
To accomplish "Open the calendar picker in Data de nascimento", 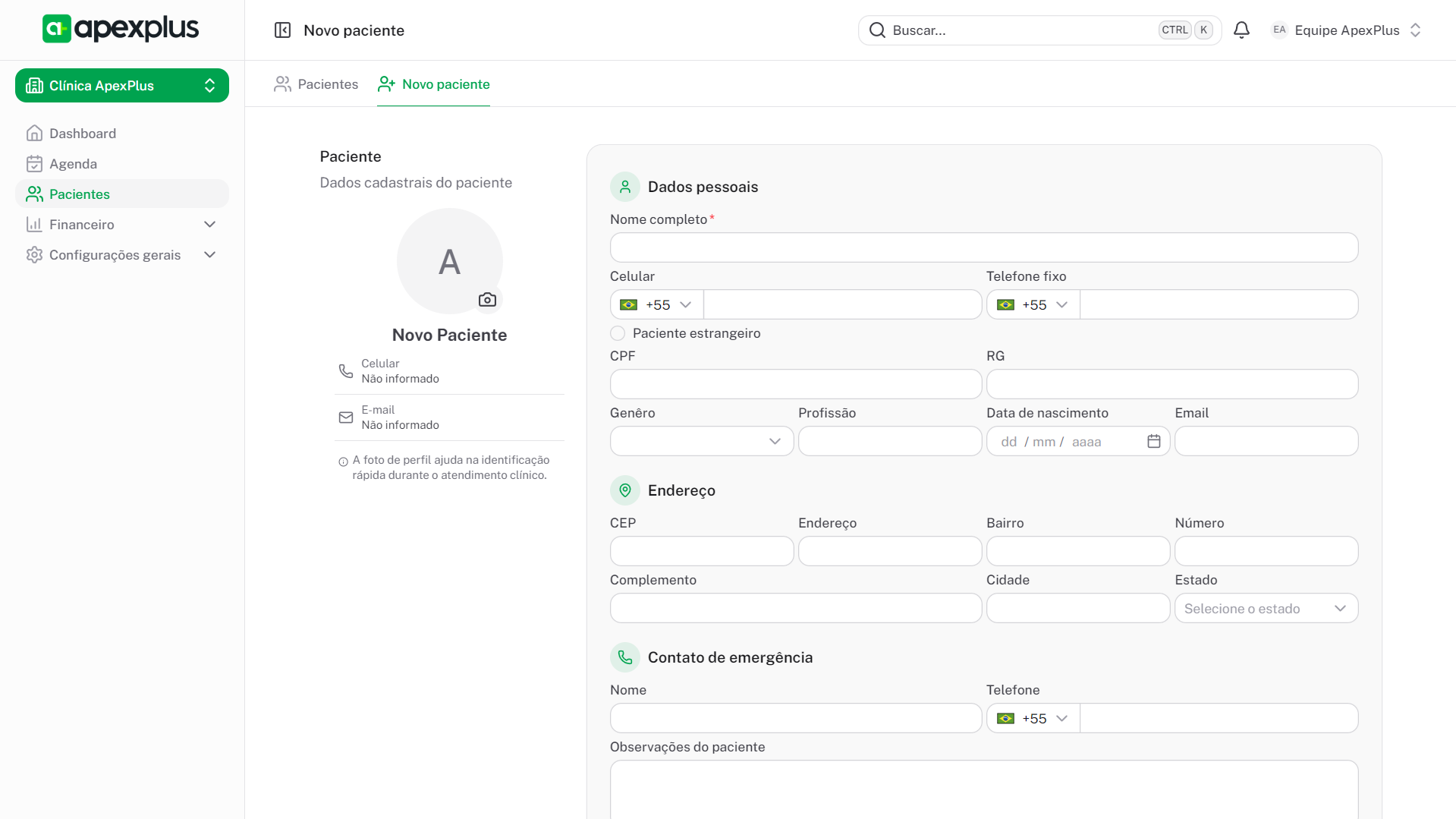I will click(x=1153, y=441).
